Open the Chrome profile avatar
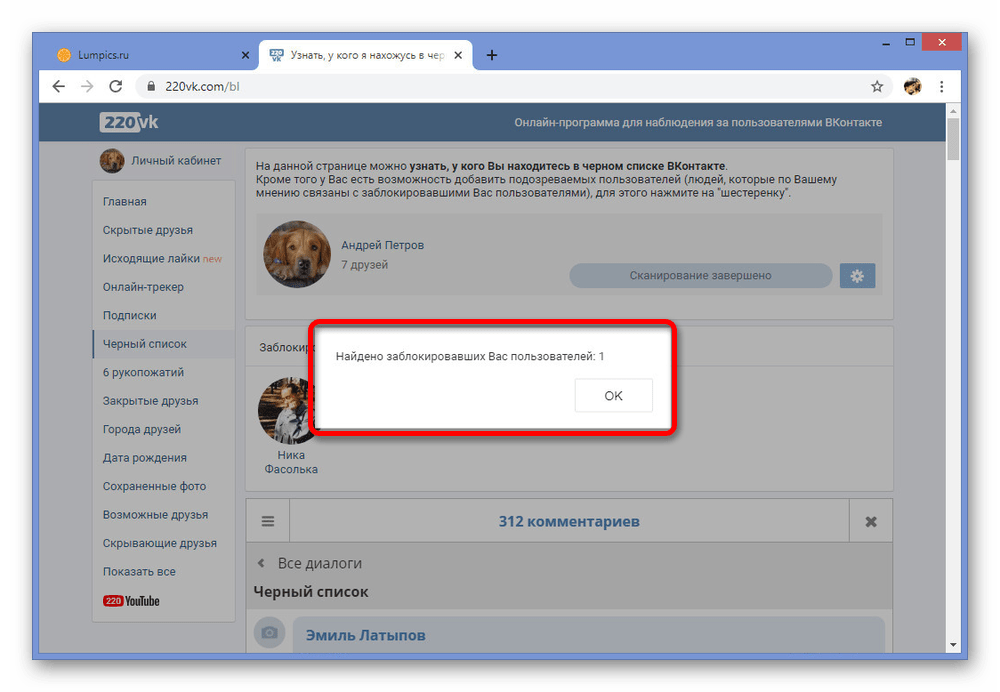 pos(913,86)
